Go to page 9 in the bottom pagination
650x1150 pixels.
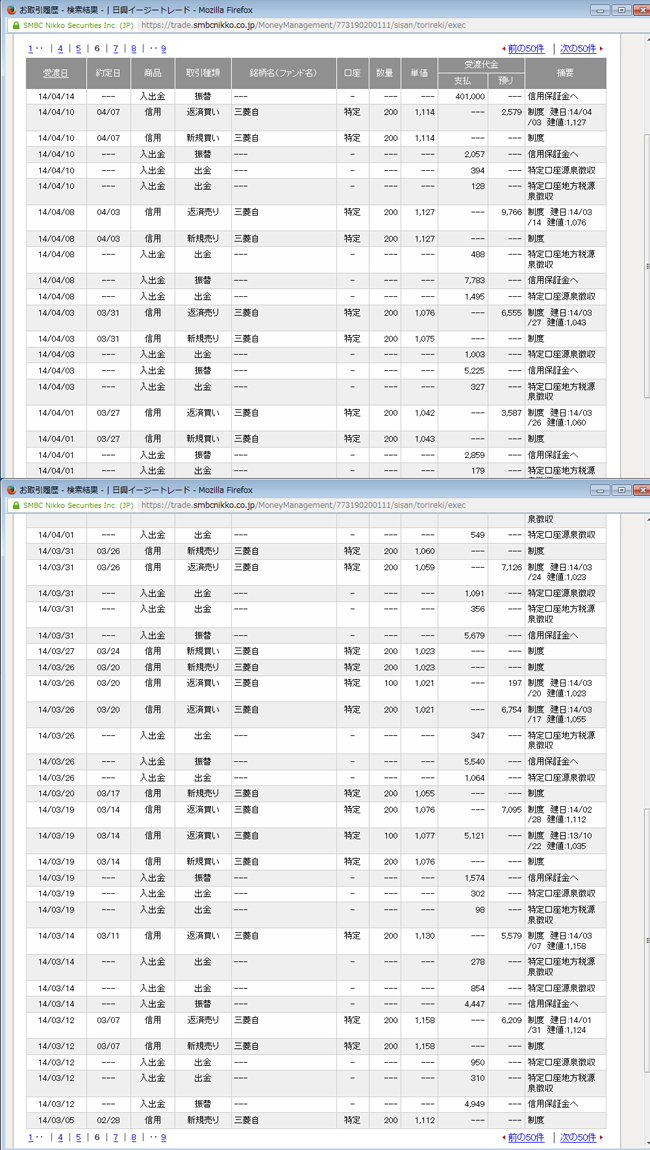pos(163,1137)
